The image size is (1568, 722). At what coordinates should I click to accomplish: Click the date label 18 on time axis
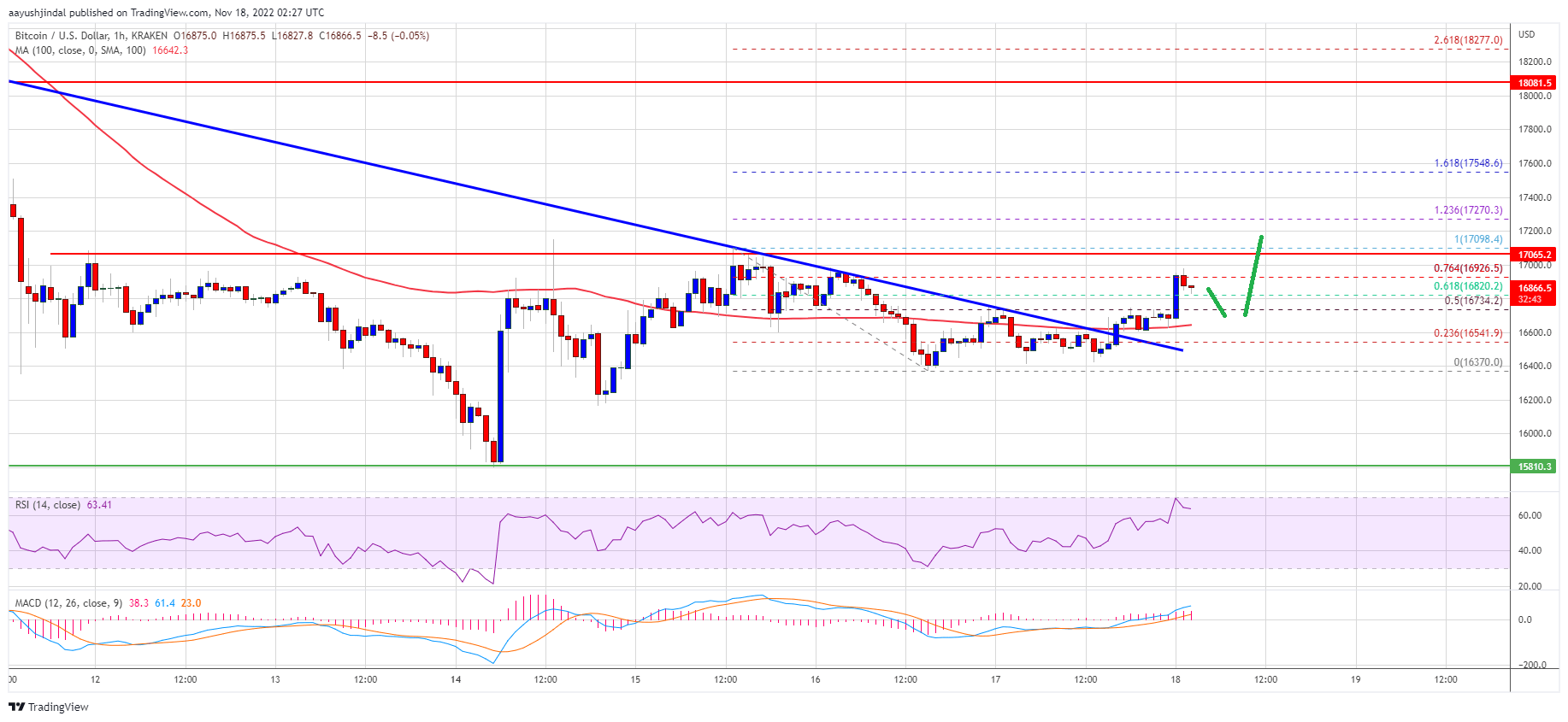[x=1176, y=680]
